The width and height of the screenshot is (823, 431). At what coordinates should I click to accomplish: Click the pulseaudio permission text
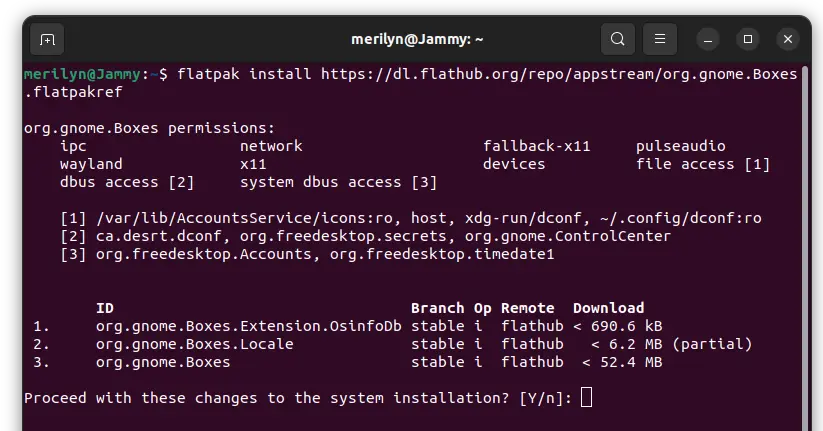tap(680, 146)
